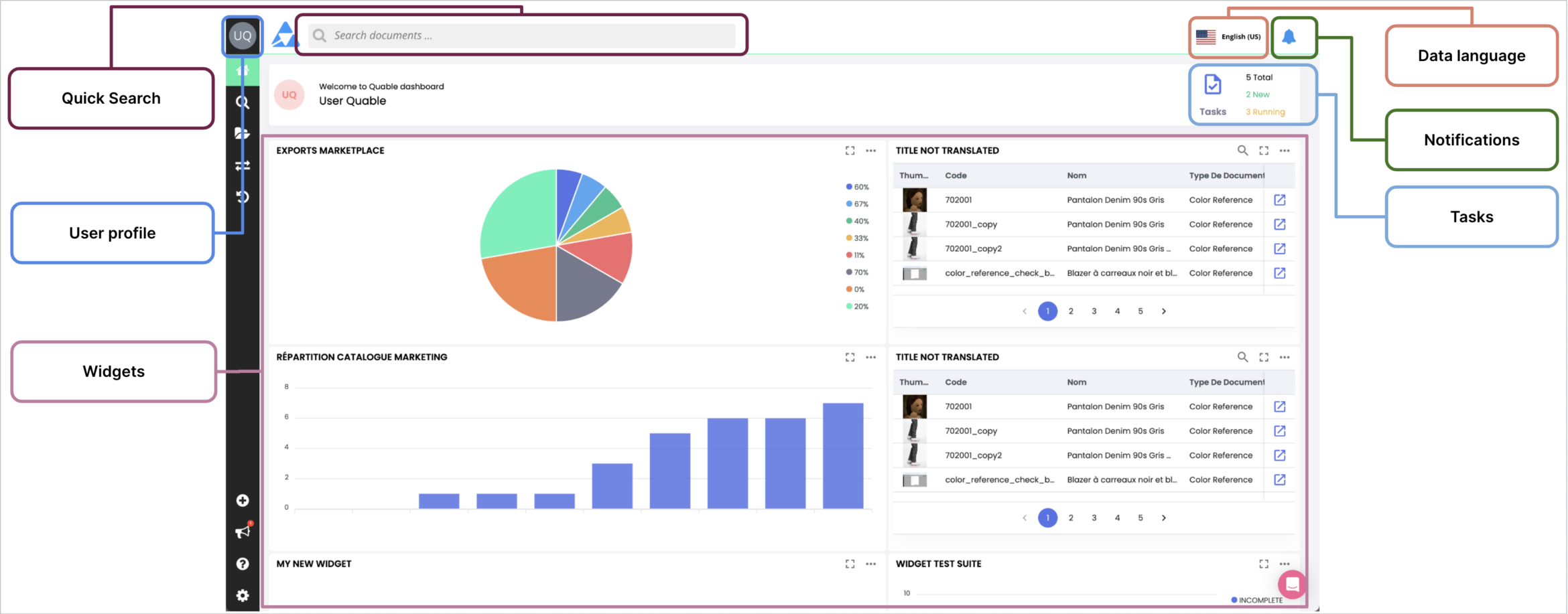Click the megaphone announcements icon
This screenshot has width=1568, height=614.
(243, 532)
